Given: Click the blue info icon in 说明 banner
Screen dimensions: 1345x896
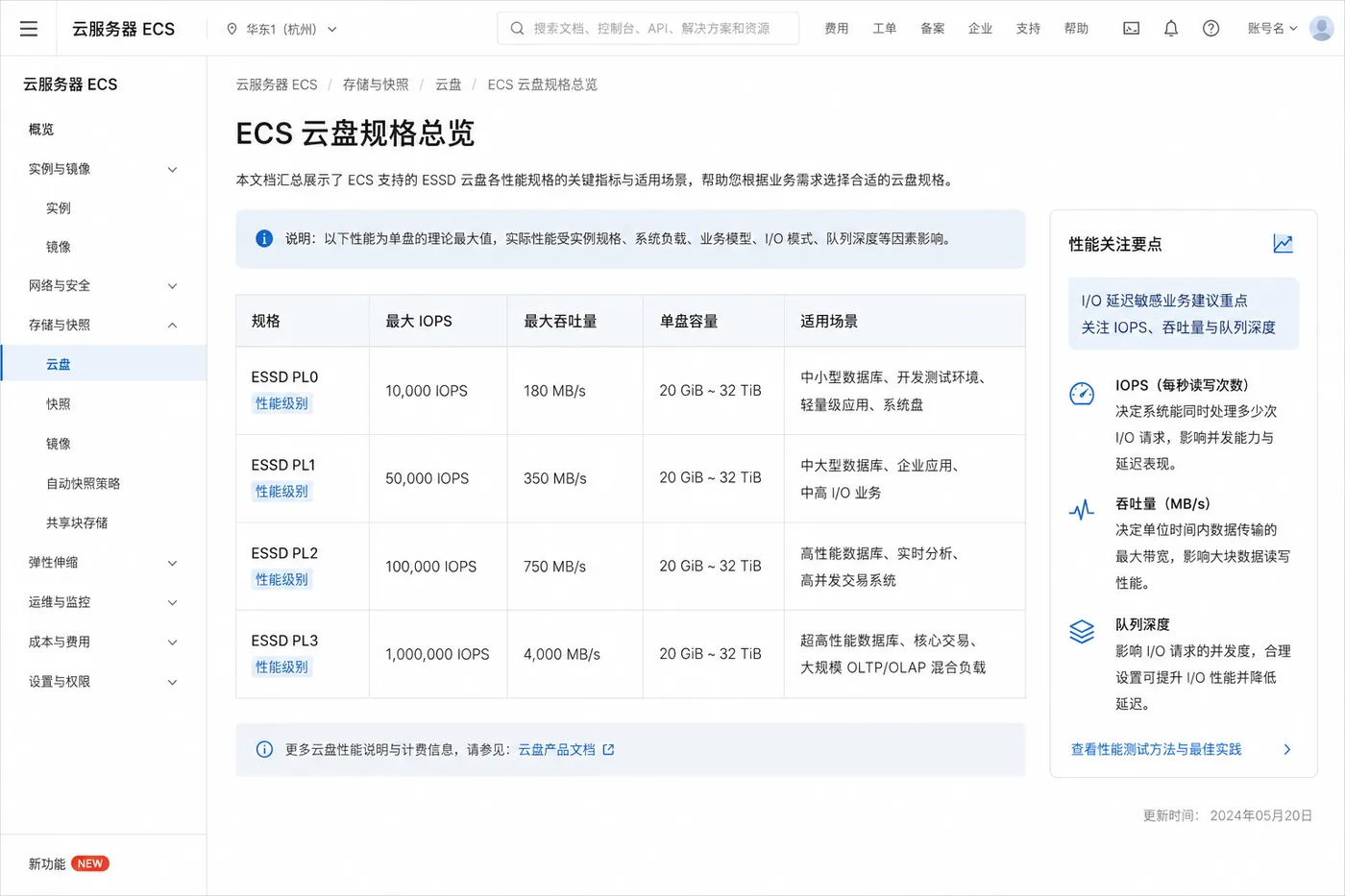Looking at the screenshot, I should click(x=264, y=238).
